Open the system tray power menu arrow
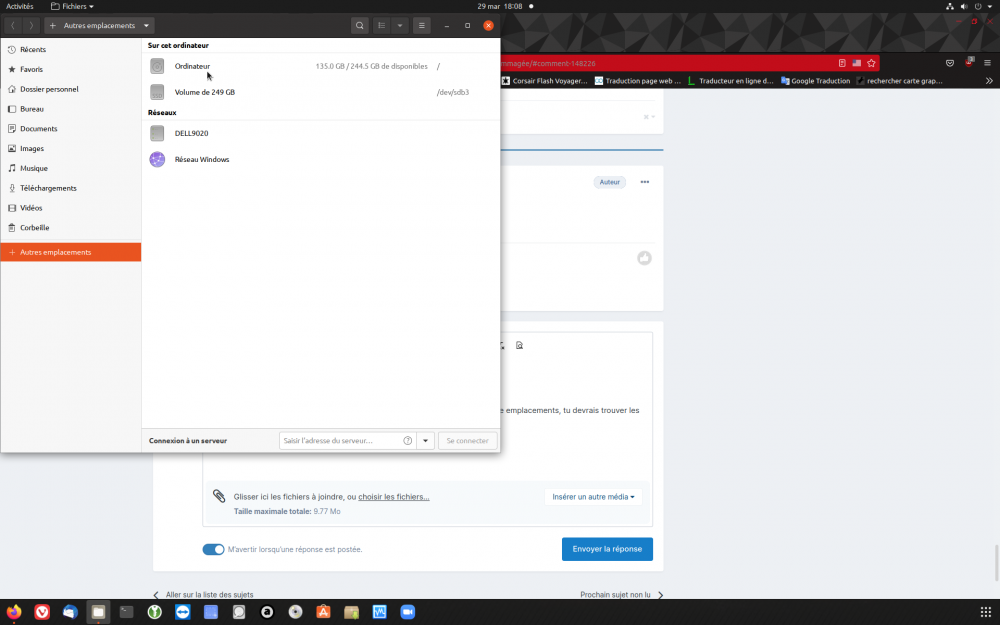Viewport: 1000px width, 625px height. (x=990, y=6)
